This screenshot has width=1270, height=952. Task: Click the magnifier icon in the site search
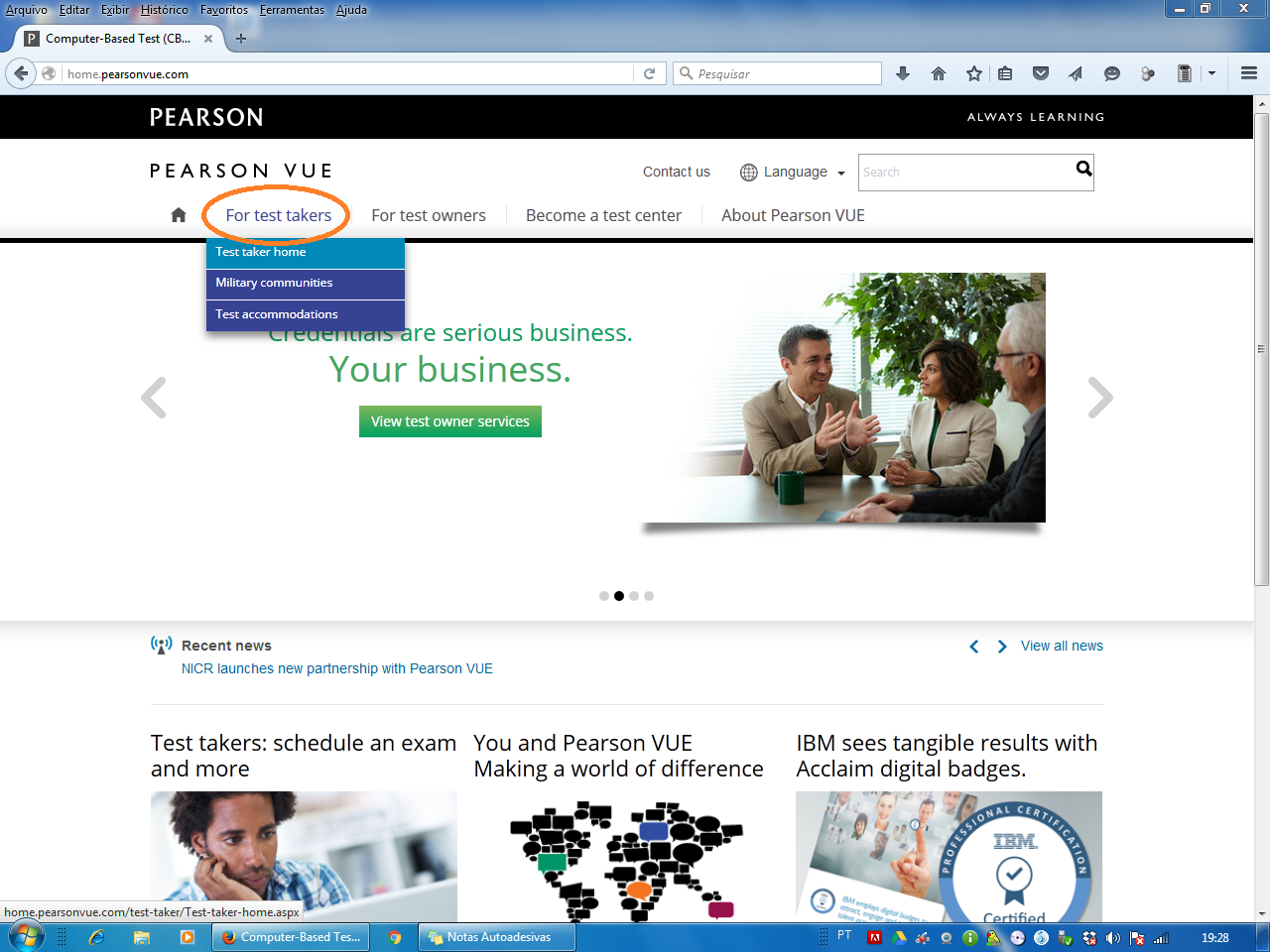pos(1083,170)
